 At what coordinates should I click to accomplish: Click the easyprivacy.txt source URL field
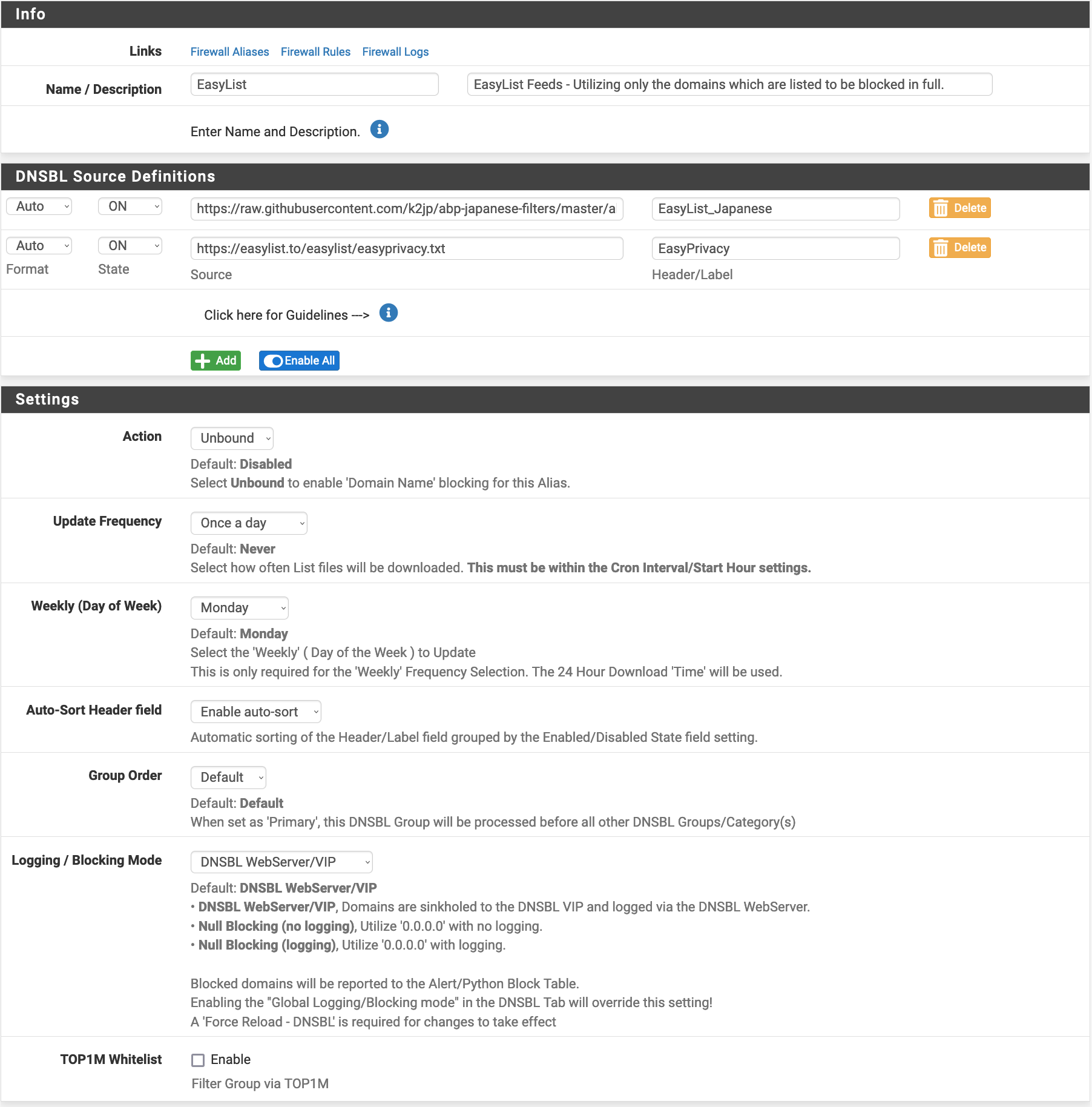point(406,249)
